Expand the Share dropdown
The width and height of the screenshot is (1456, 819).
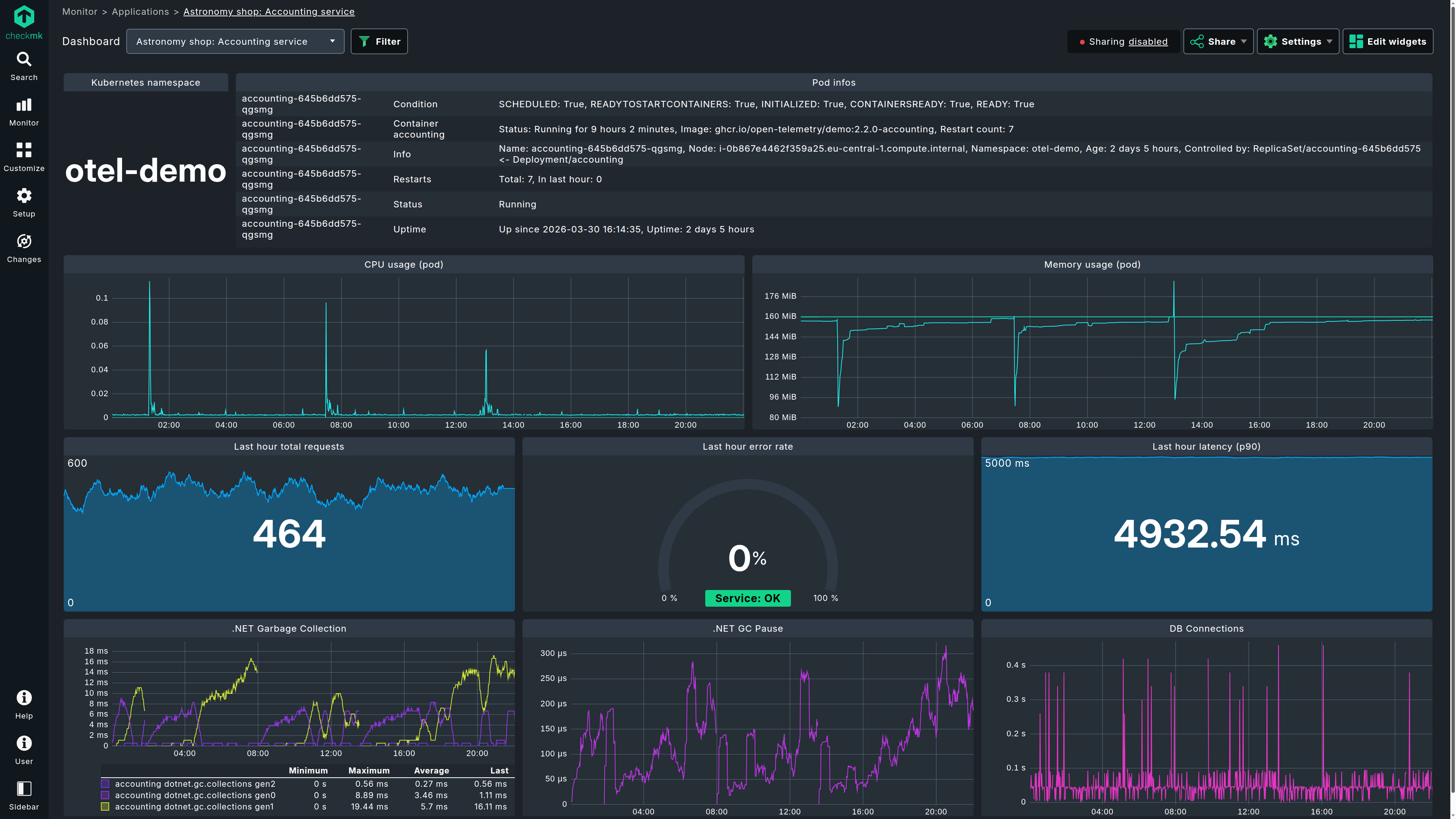pyautogui.click(x=1218, y=42)
